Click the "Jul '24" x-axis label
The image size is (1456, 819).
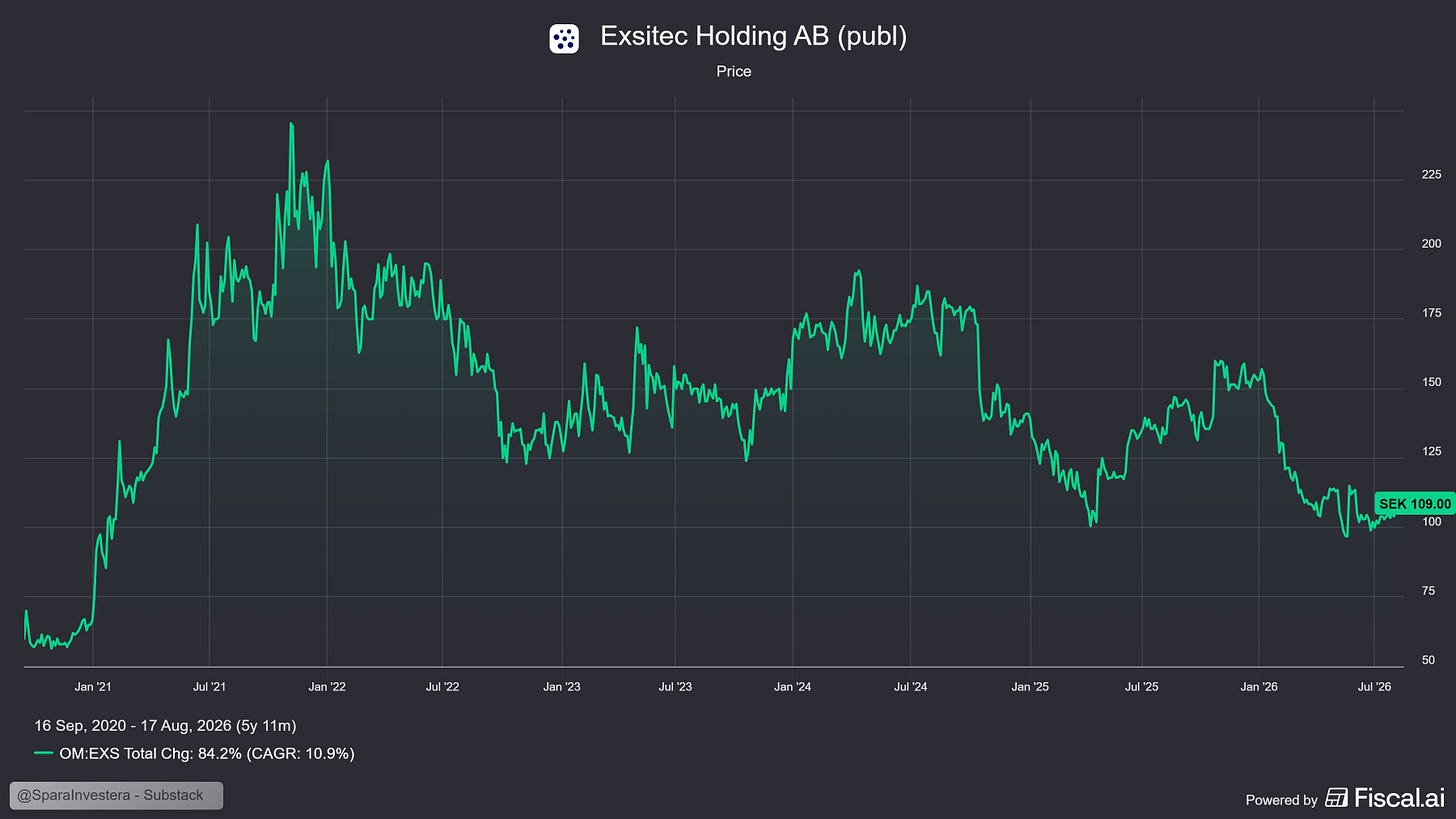pos(910,686)
